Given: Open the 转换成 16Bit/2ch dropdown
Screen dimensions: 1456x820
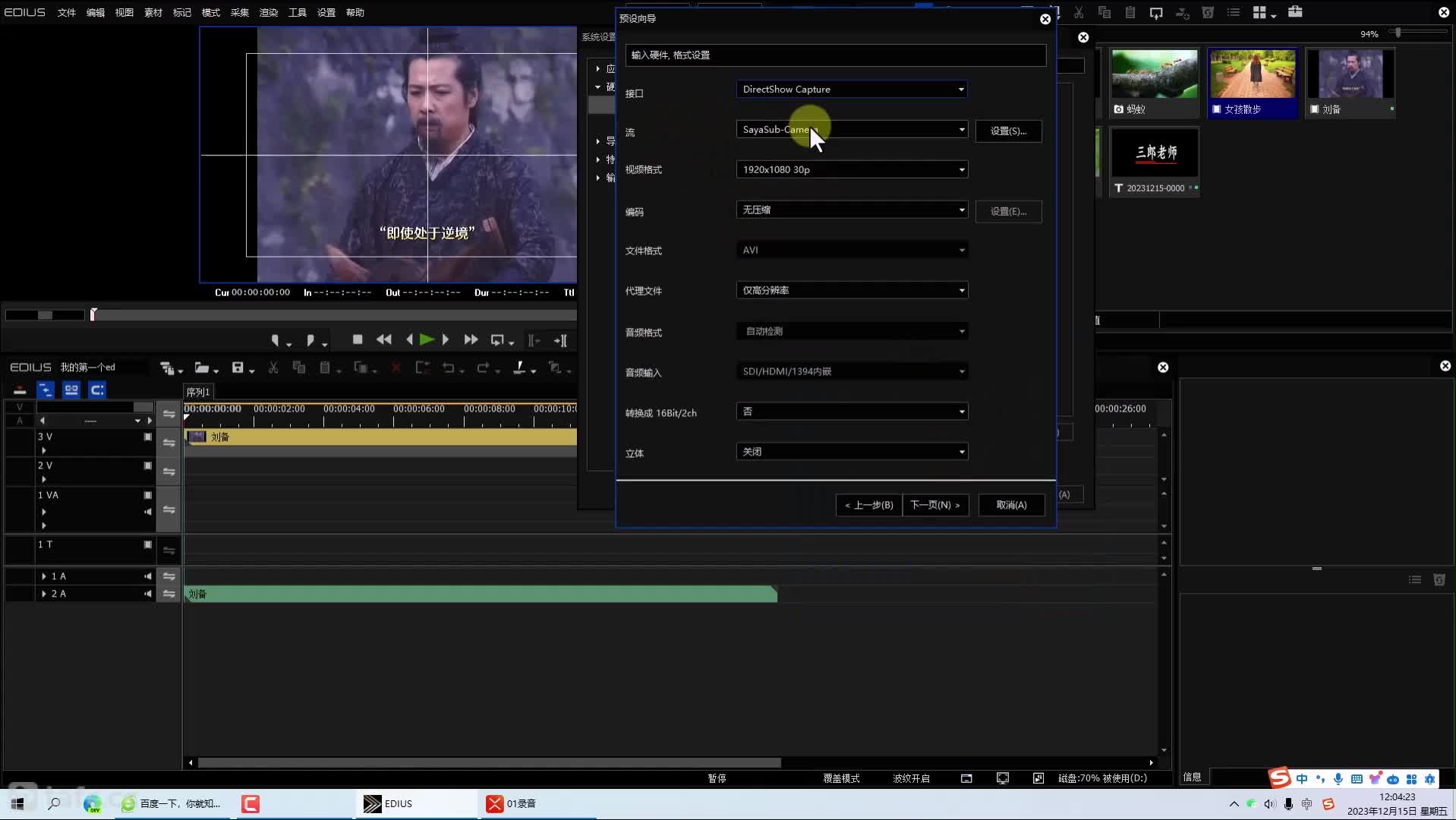Looking at the screenshot, I should point(852,412).
